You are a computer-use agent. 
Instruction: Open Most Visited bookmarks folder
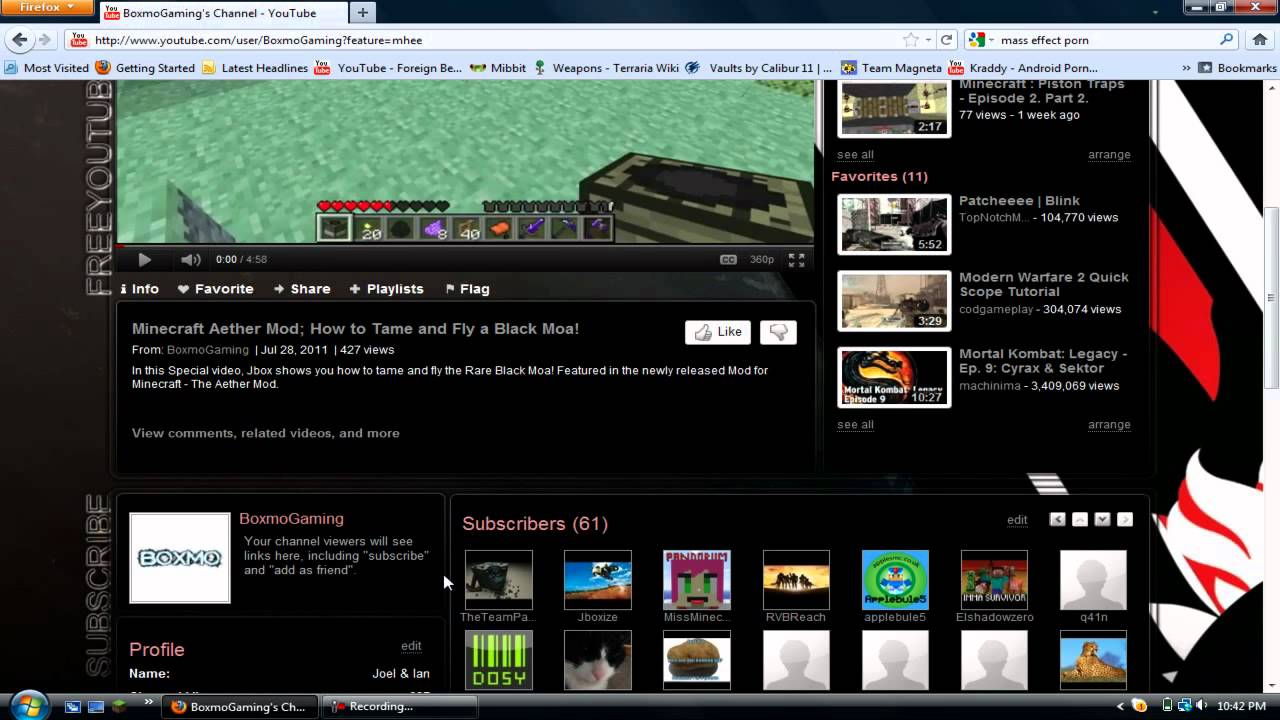(x=47, y=68)
